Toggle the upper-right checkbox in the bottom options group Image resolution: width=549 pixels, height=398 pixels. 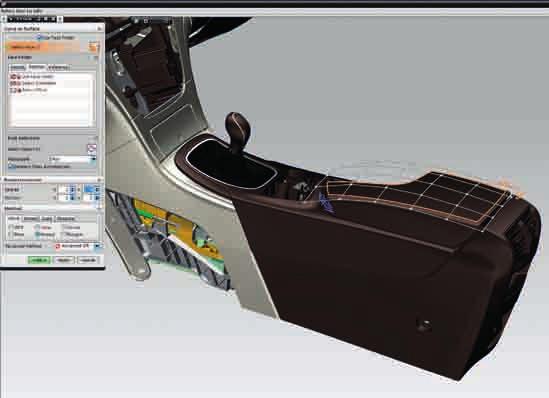tap(62, 228)
